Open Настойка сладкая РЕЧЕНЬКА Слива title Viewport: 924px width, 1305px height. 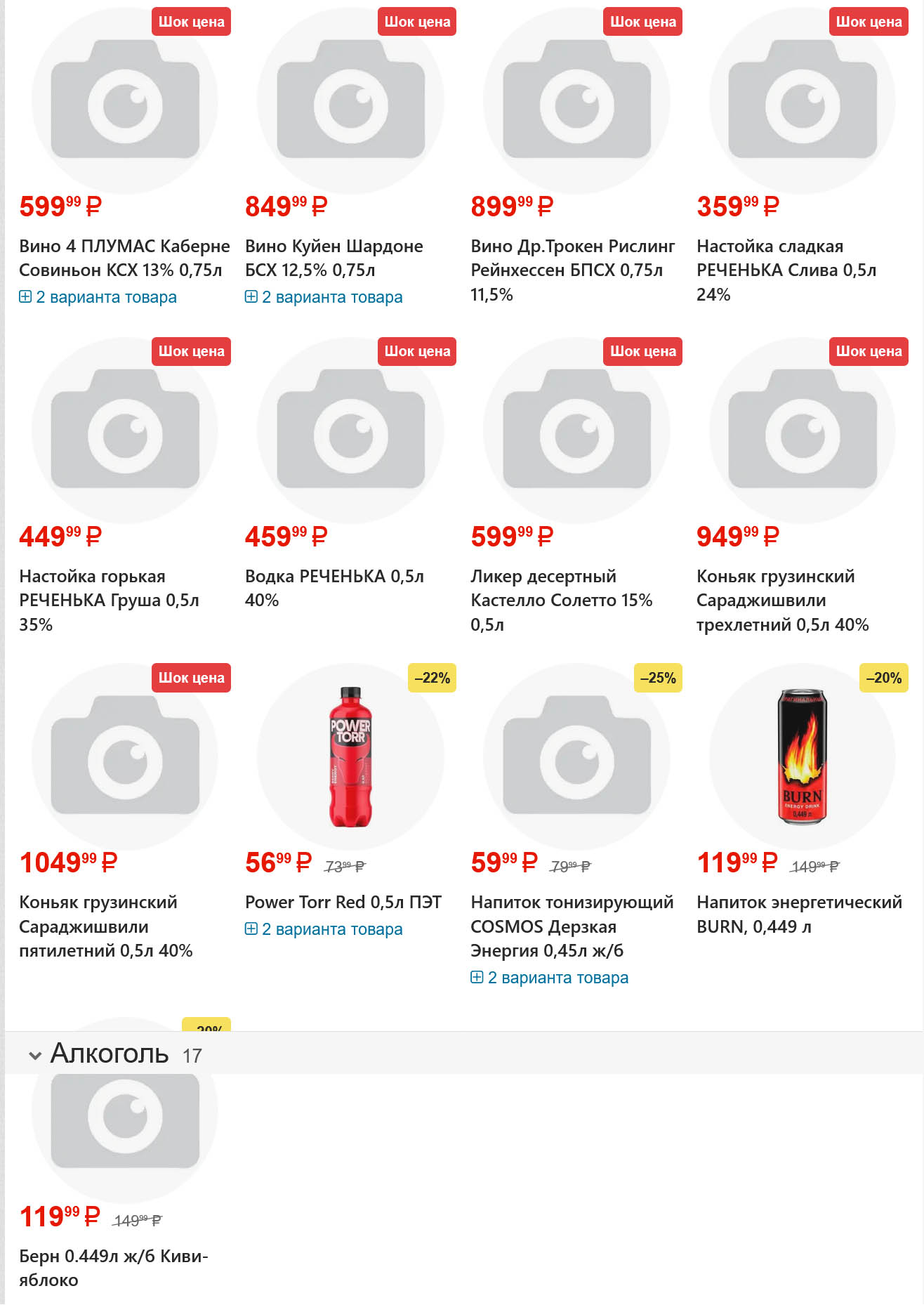(x=786, y=270)
